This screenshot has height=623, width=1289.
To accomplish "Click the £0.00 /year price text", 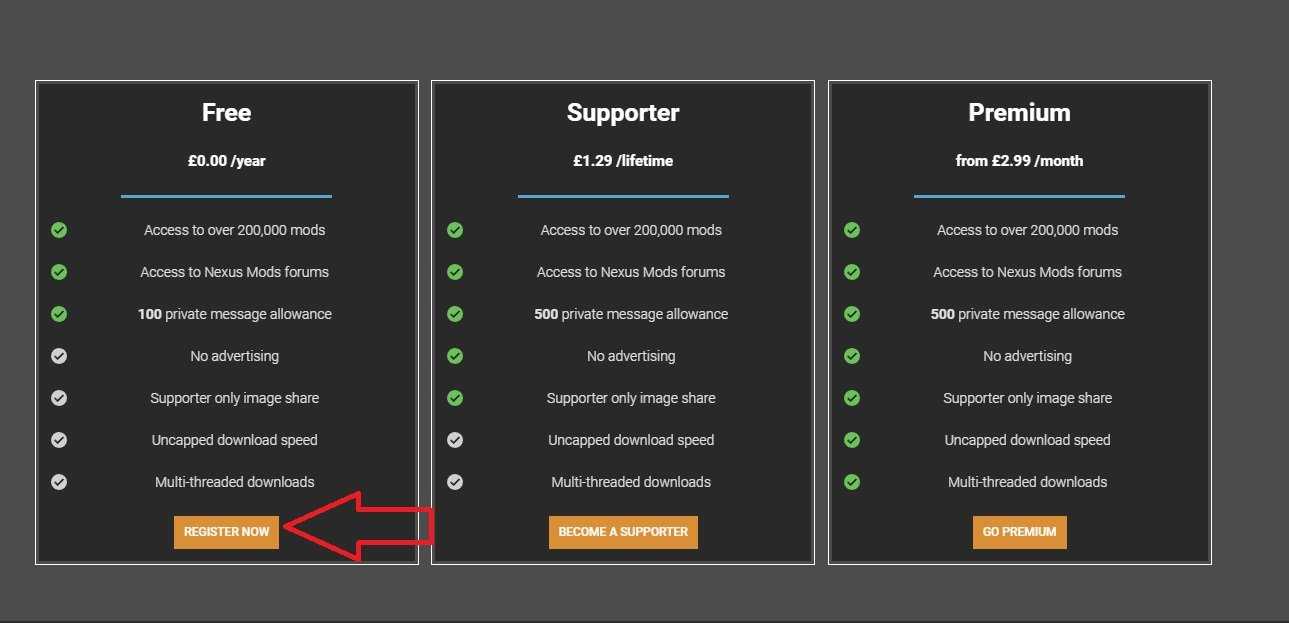I will (226, 161).
